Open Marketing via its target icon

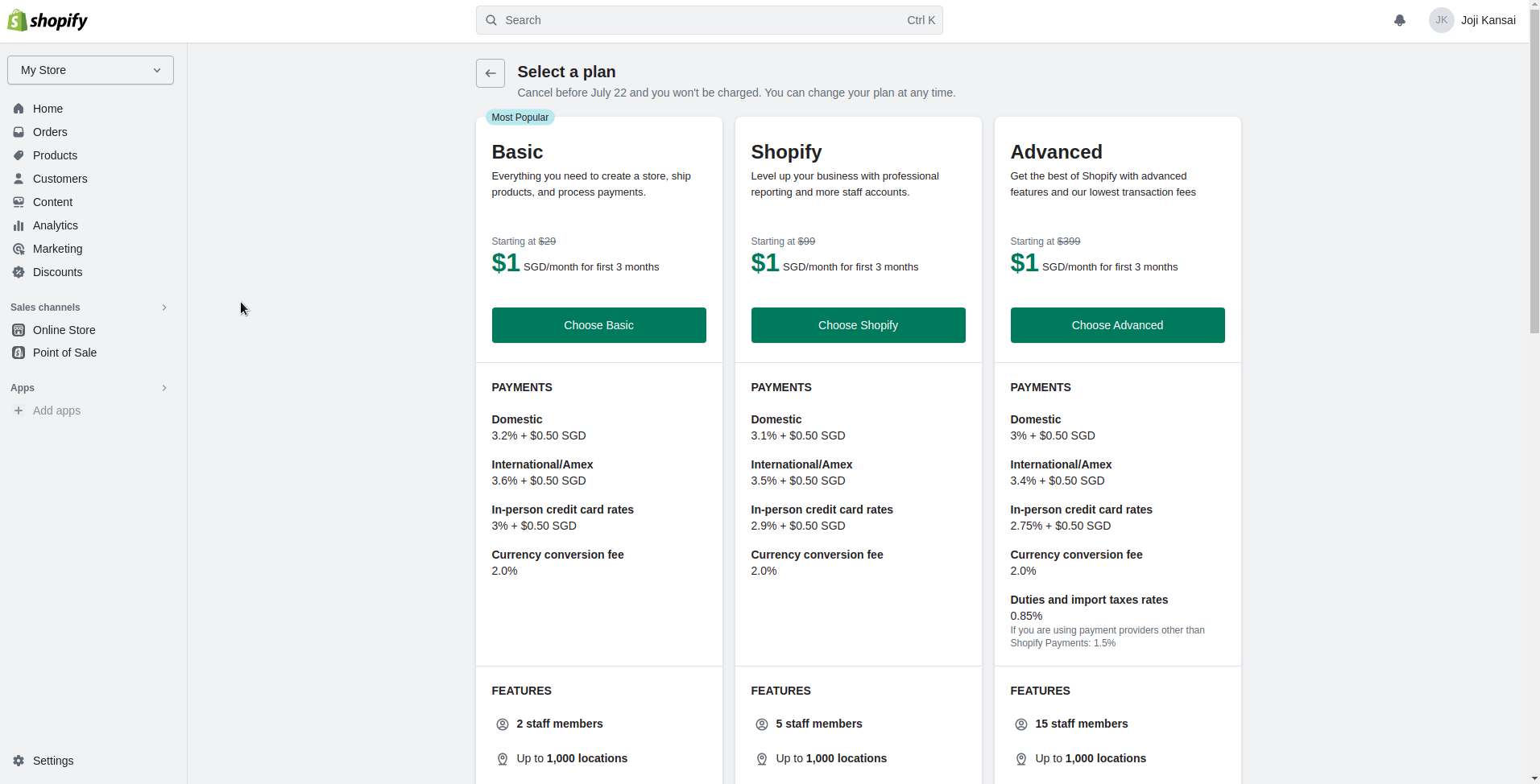tap(19, 249)
